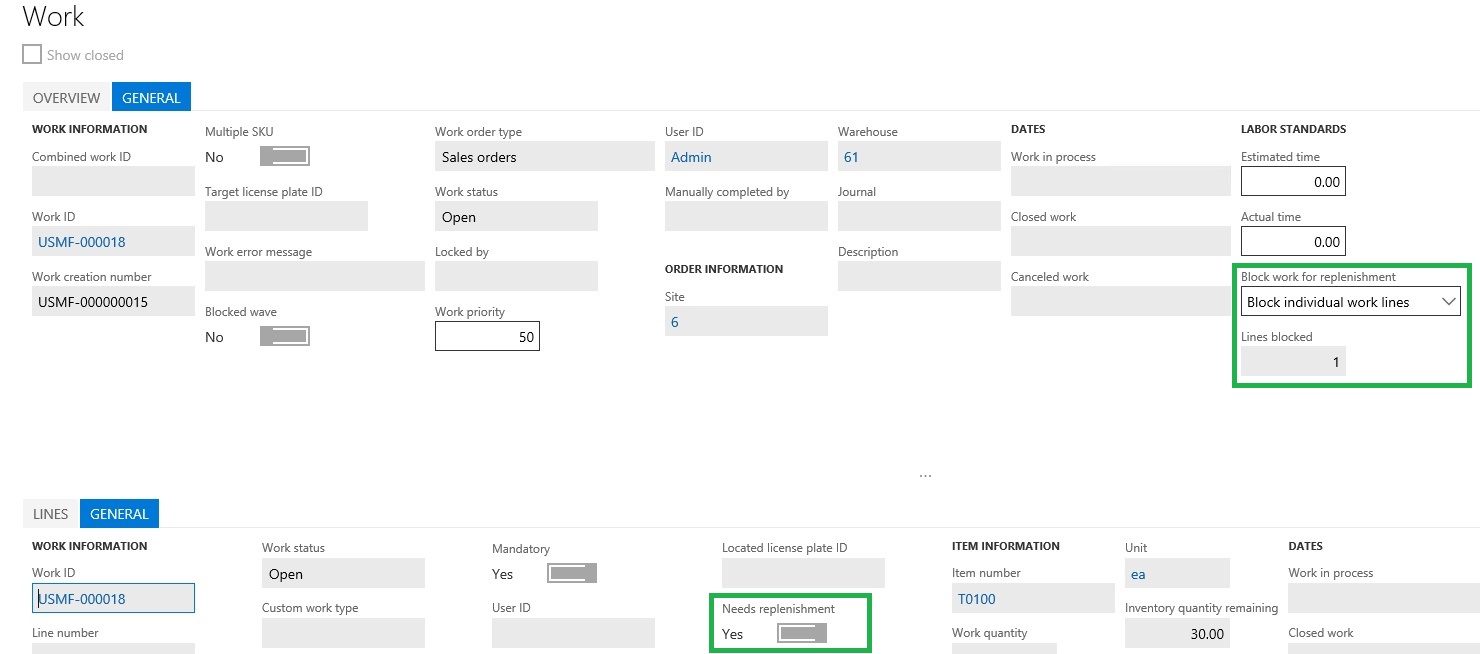
Task: Open the USMF-000018 Work ID link
Action: (82, 242)
